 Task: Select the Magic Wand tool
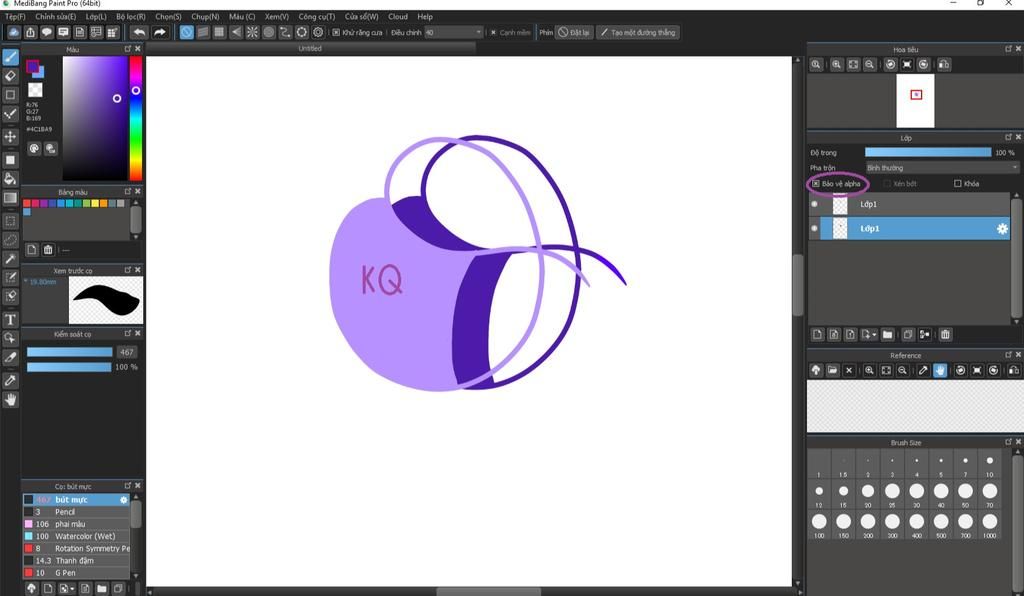pos(10,259)
